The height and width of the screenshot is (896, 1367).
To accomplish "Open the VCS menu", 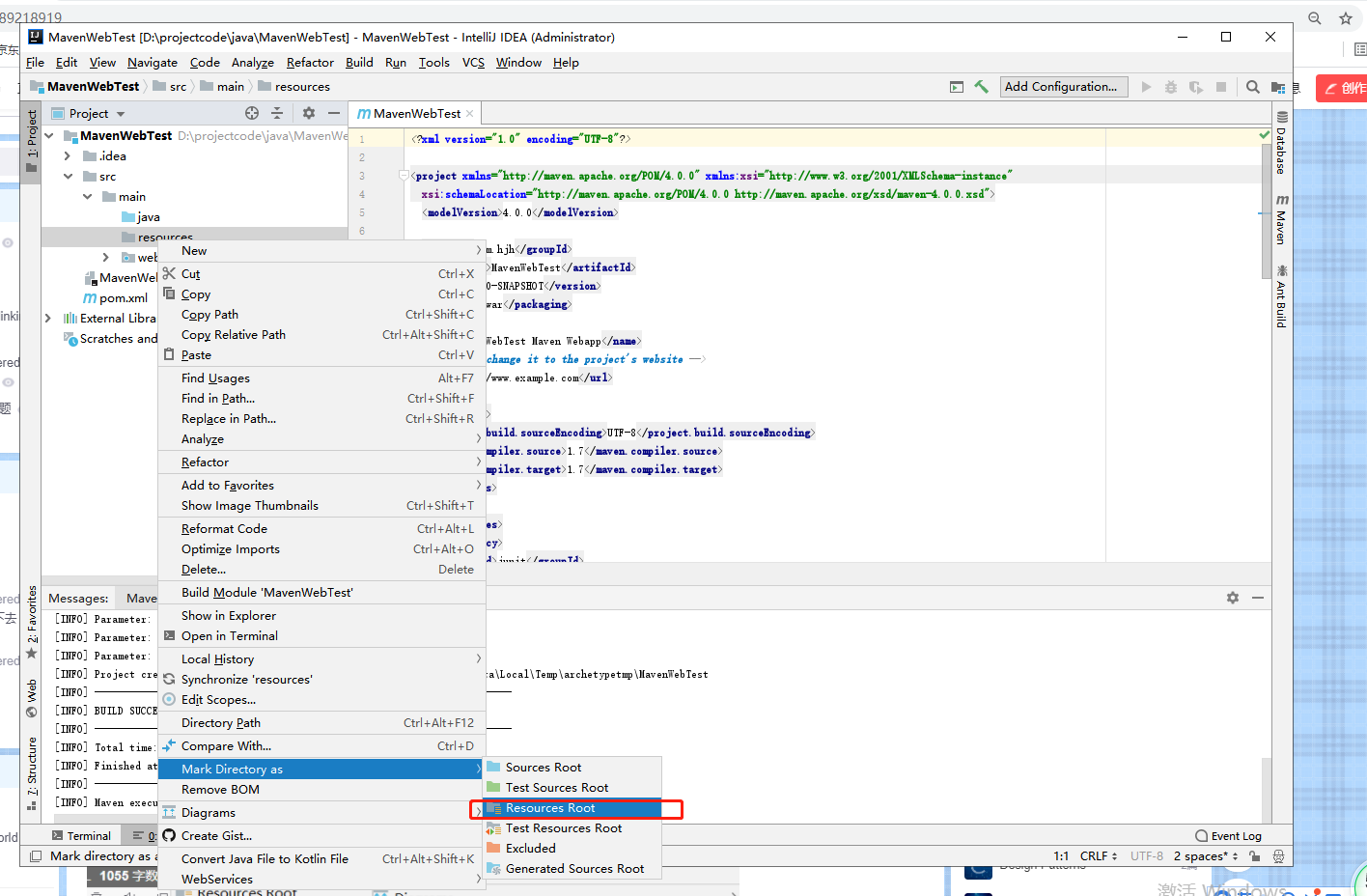I will (x=474, y=63).
